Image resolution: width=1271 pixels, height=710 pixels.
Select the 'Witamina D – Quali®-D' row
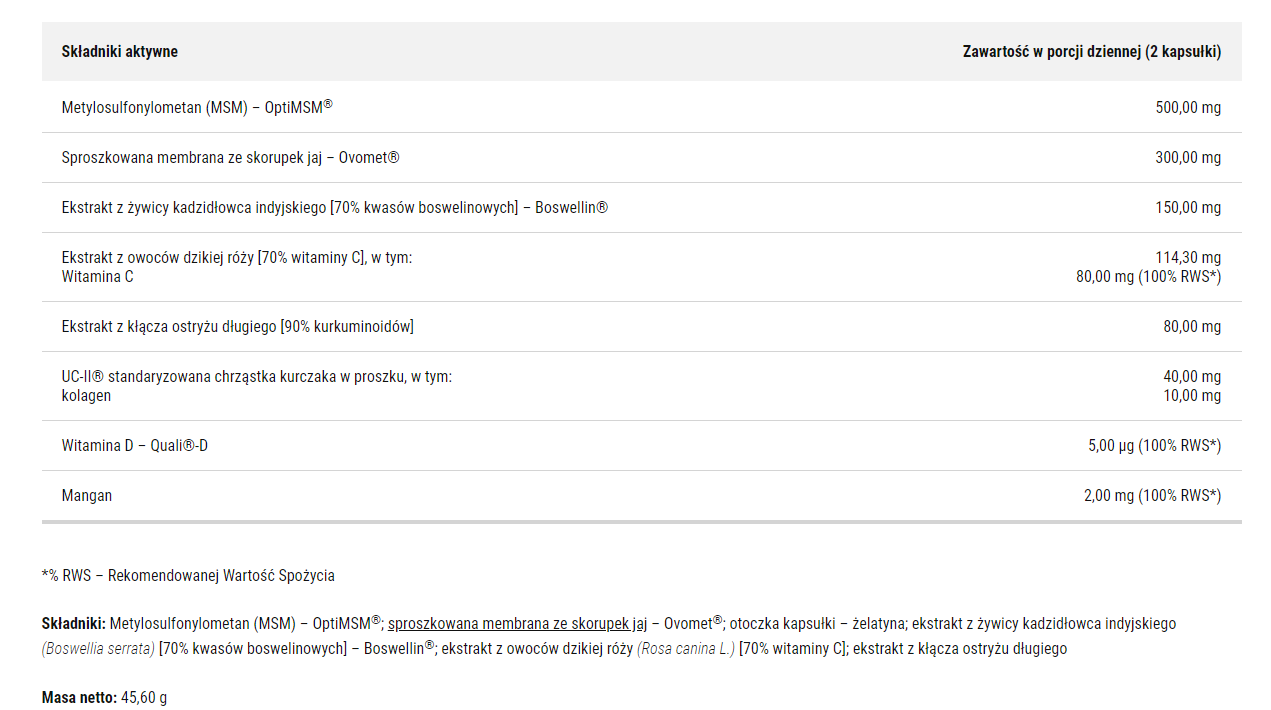click(641, 446)
